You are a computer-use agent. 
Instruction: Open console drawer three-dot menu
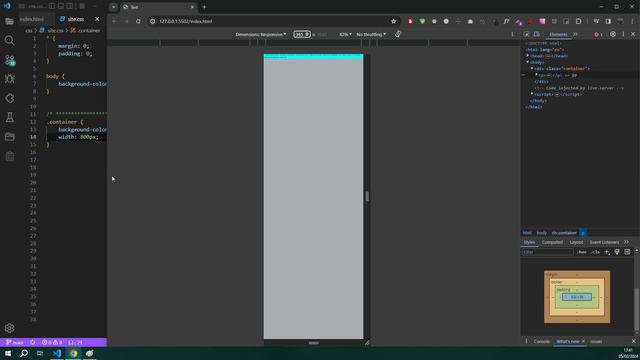[526, 341]
